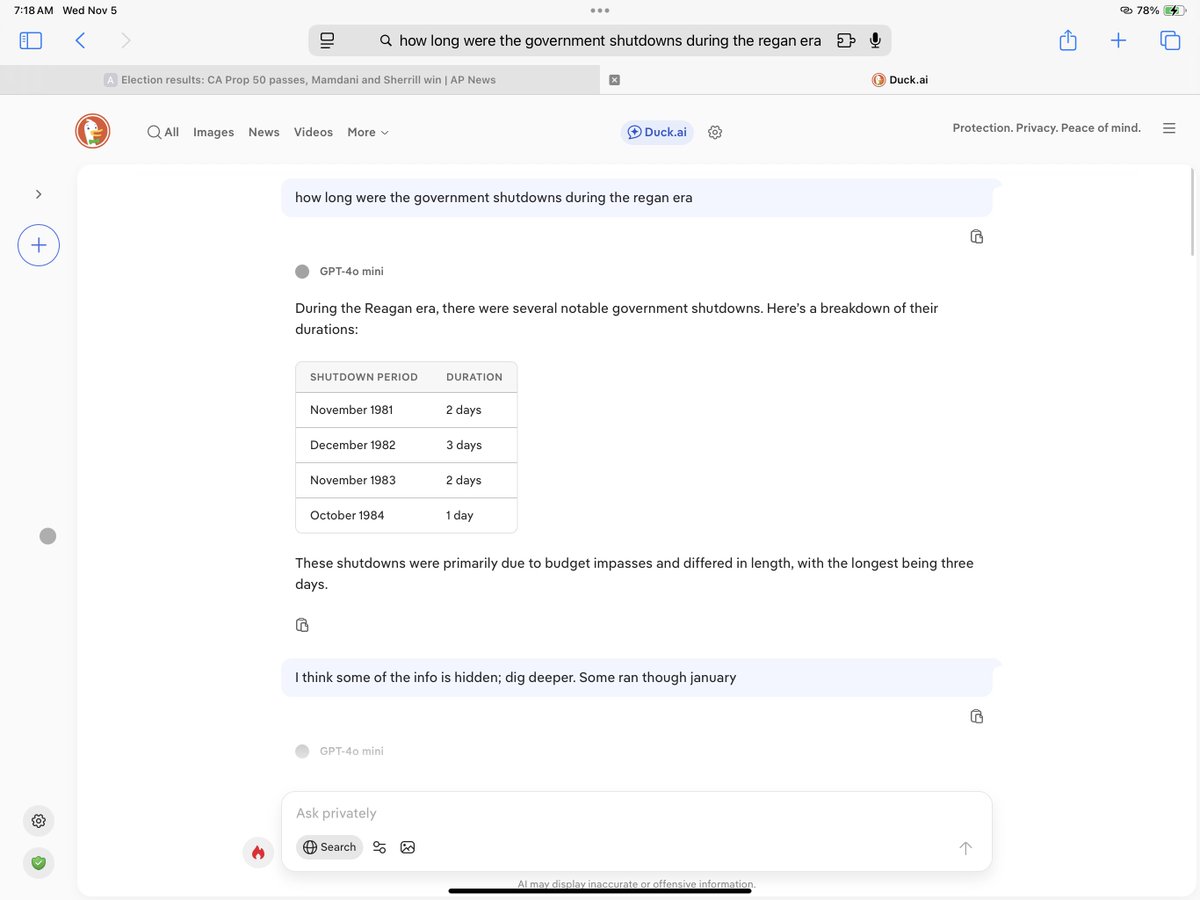Copy the first user prompt
This screenshot has height=900, width=1200.
pos(977,237)
